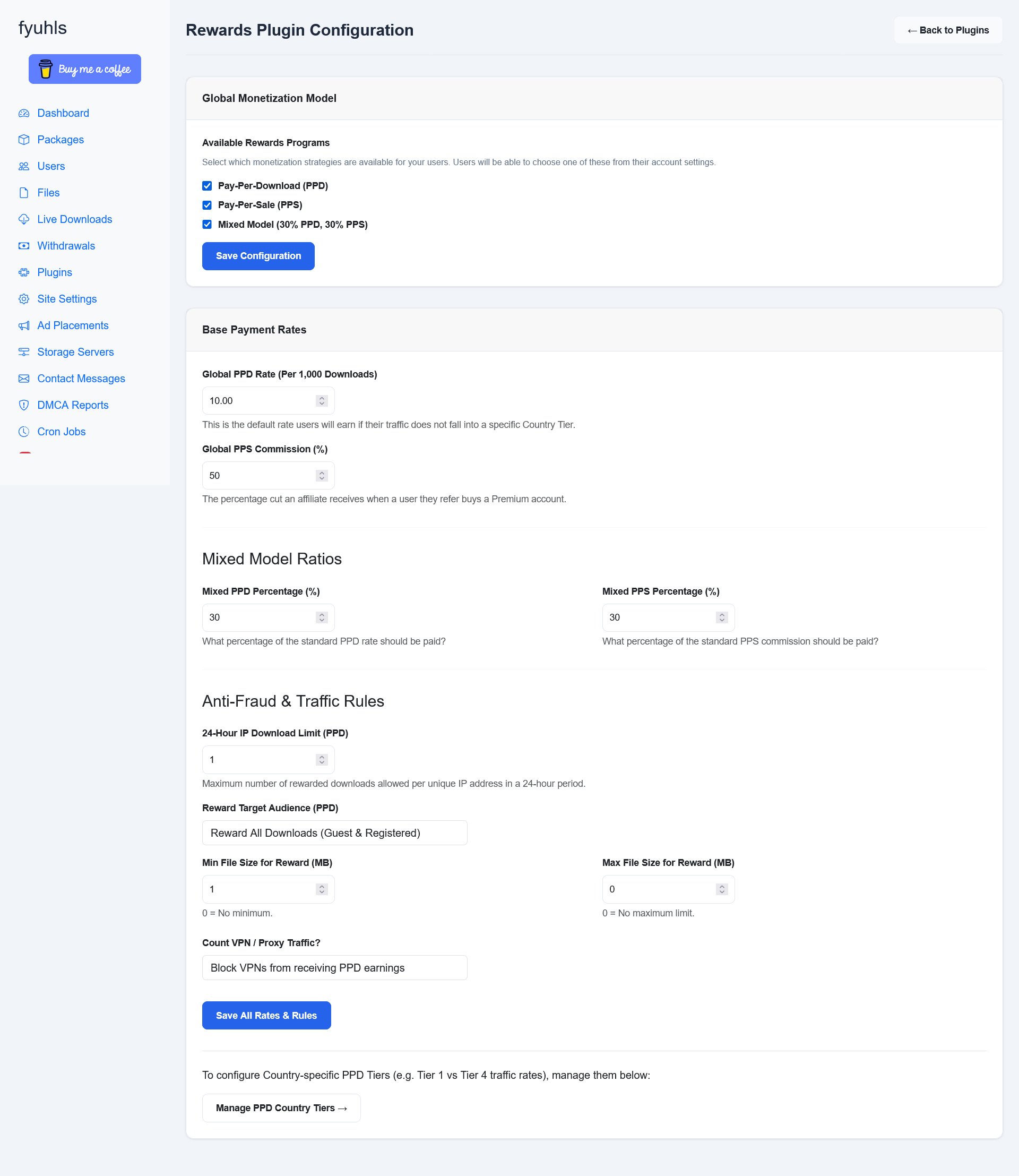Click the Site Settings gear icon
The width and height of the screenshot is (1019, 1176).
tap(24, 299)
